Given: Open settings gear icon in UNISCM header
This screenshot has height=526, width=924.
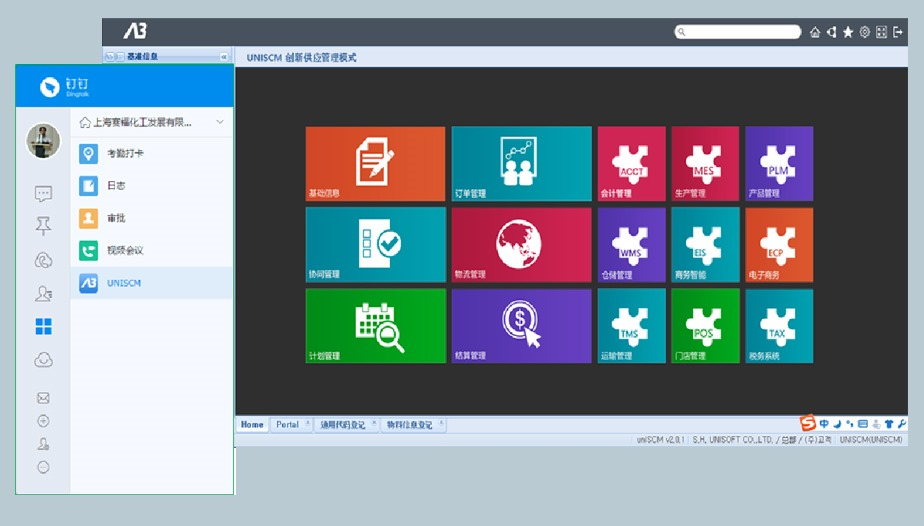Looking at the screenshot, I should tap(864, 32).
